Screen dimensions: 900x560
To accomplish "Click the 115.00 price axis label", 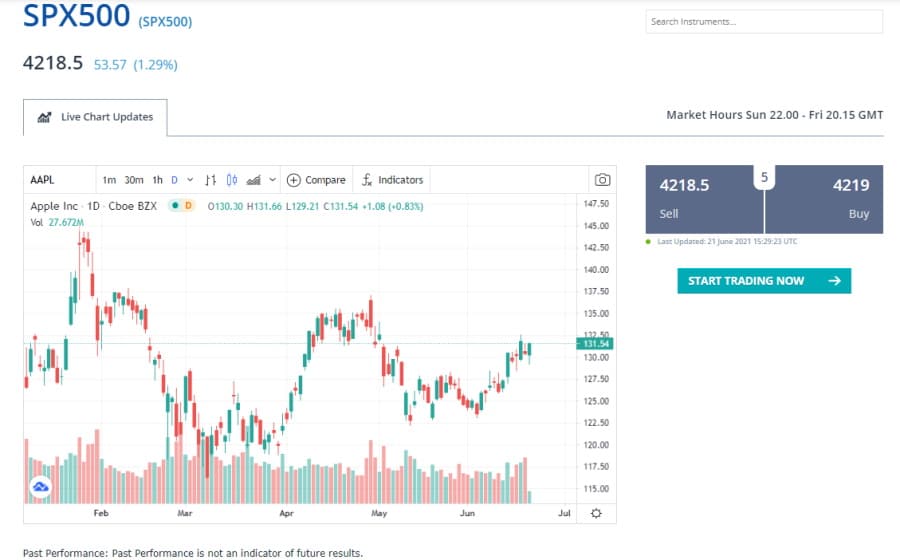I will [x=596, y=489].
